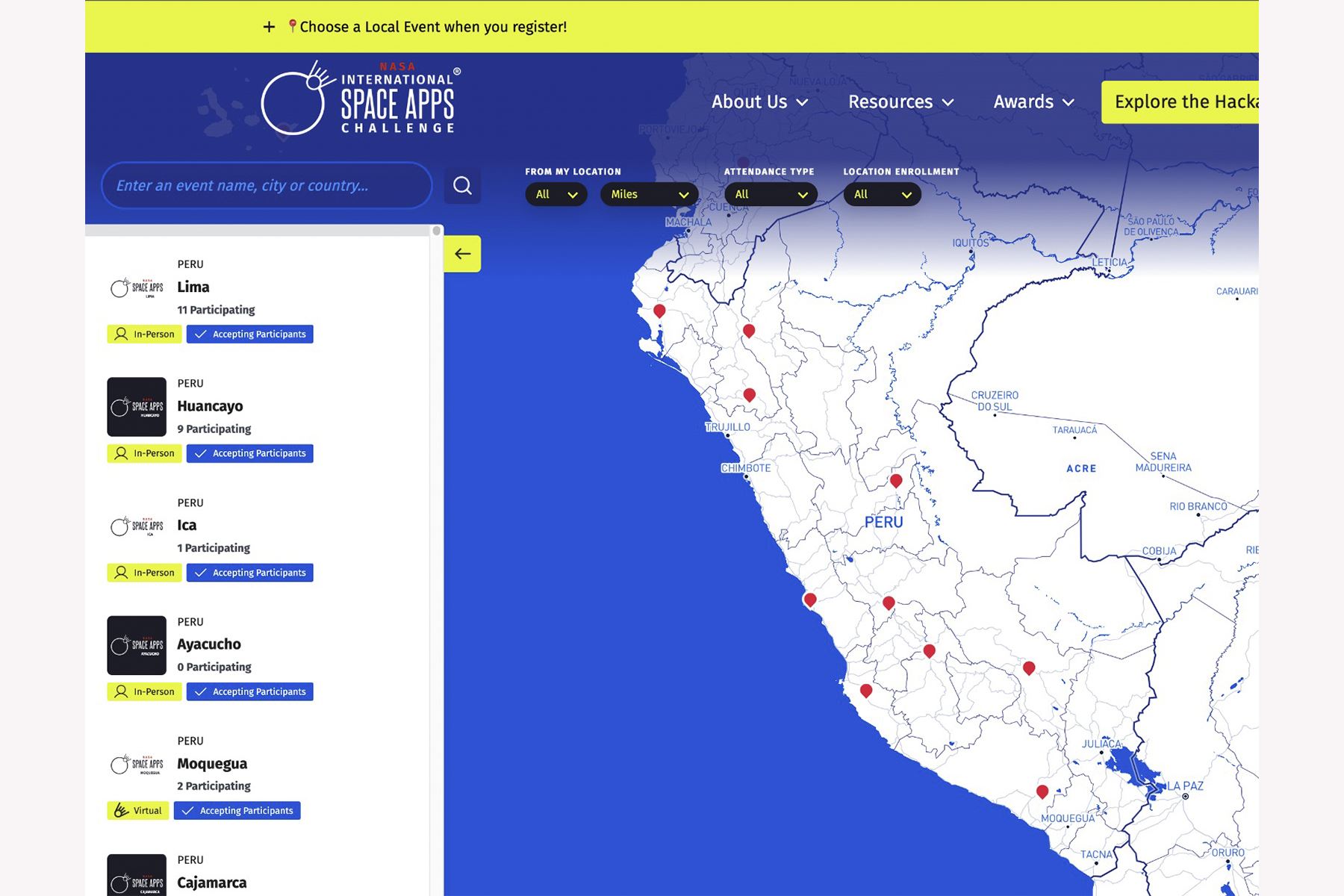Click '9 Participating' under Huancayo
The image size is (1344, 896).
[214, 429]
